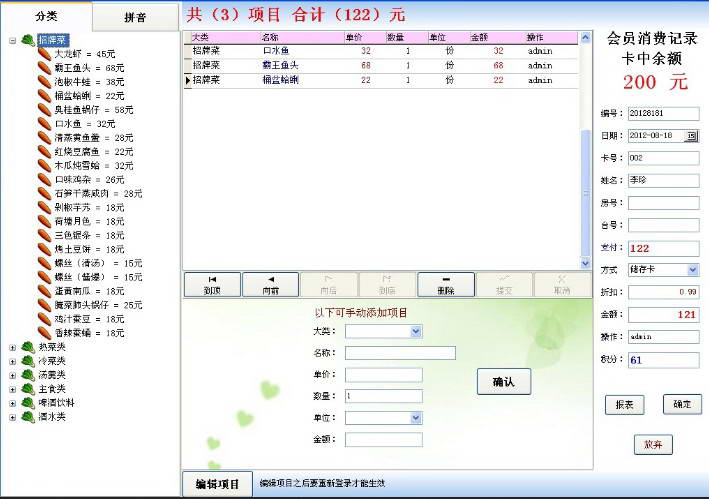Open the 方式 payment method dropdown
709x499 pixels.
pos(692,270)
